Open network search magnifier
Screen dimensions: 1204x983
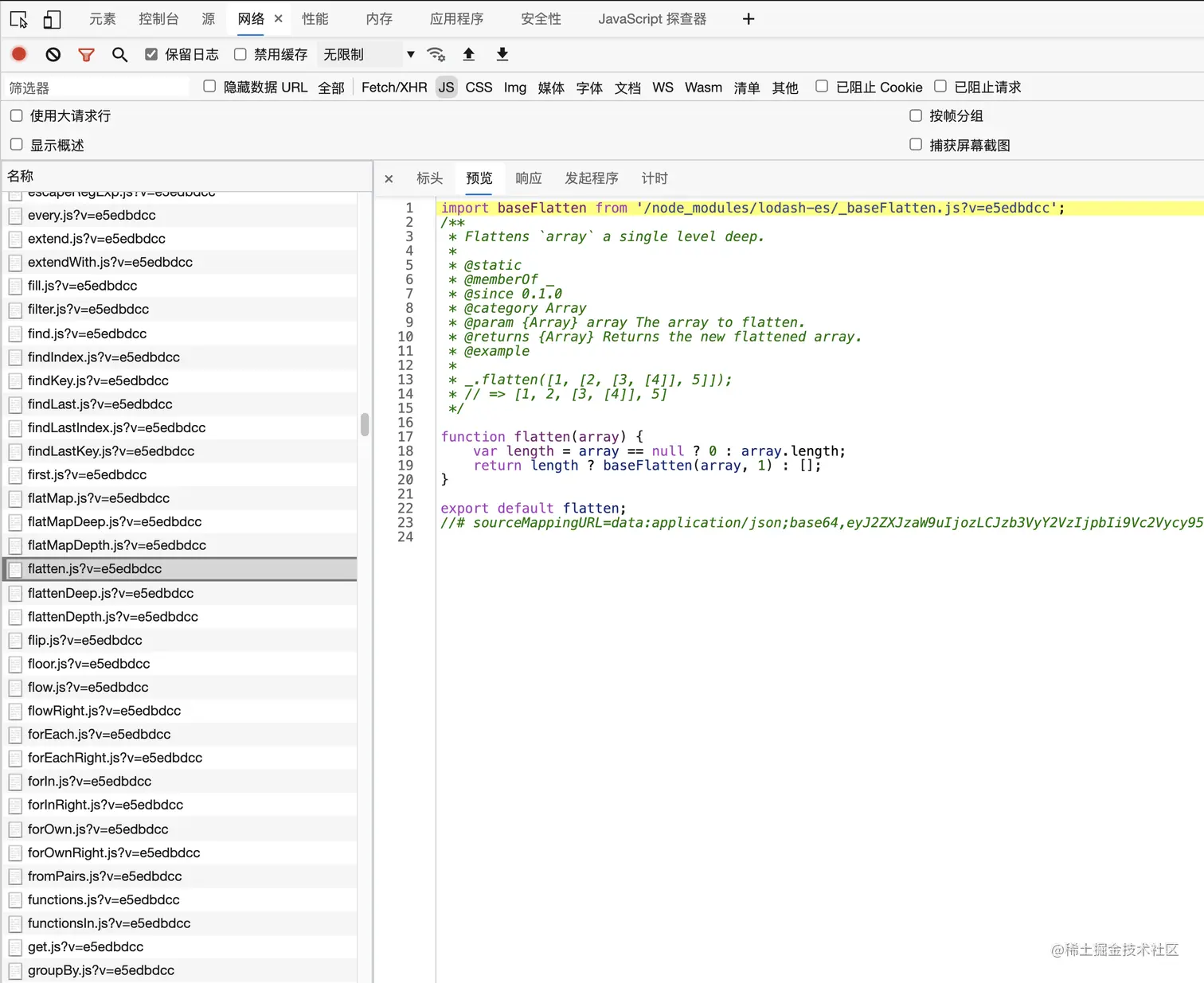[119, 54]
